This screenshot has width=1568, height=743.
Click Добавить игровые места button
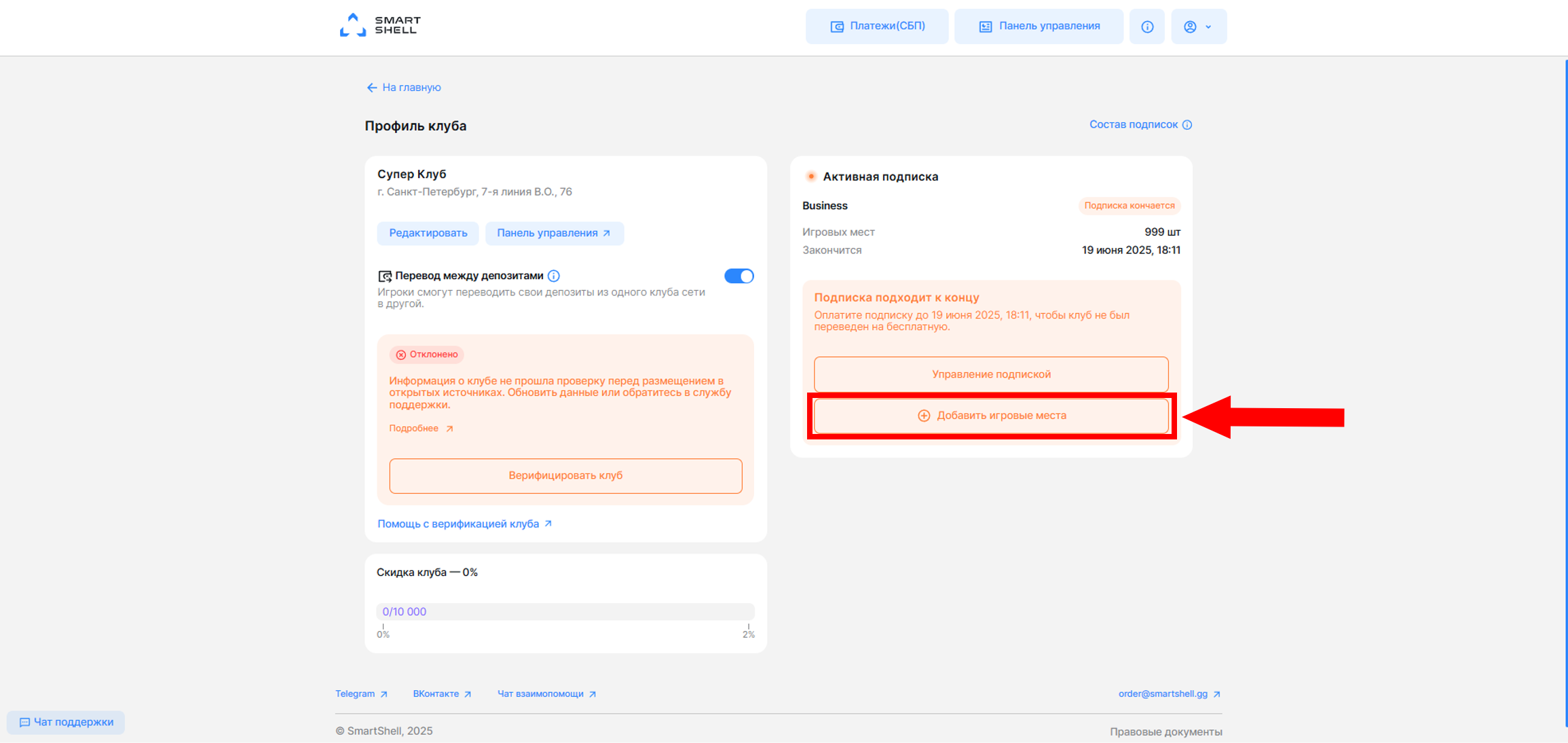click(x=991, y=416)
